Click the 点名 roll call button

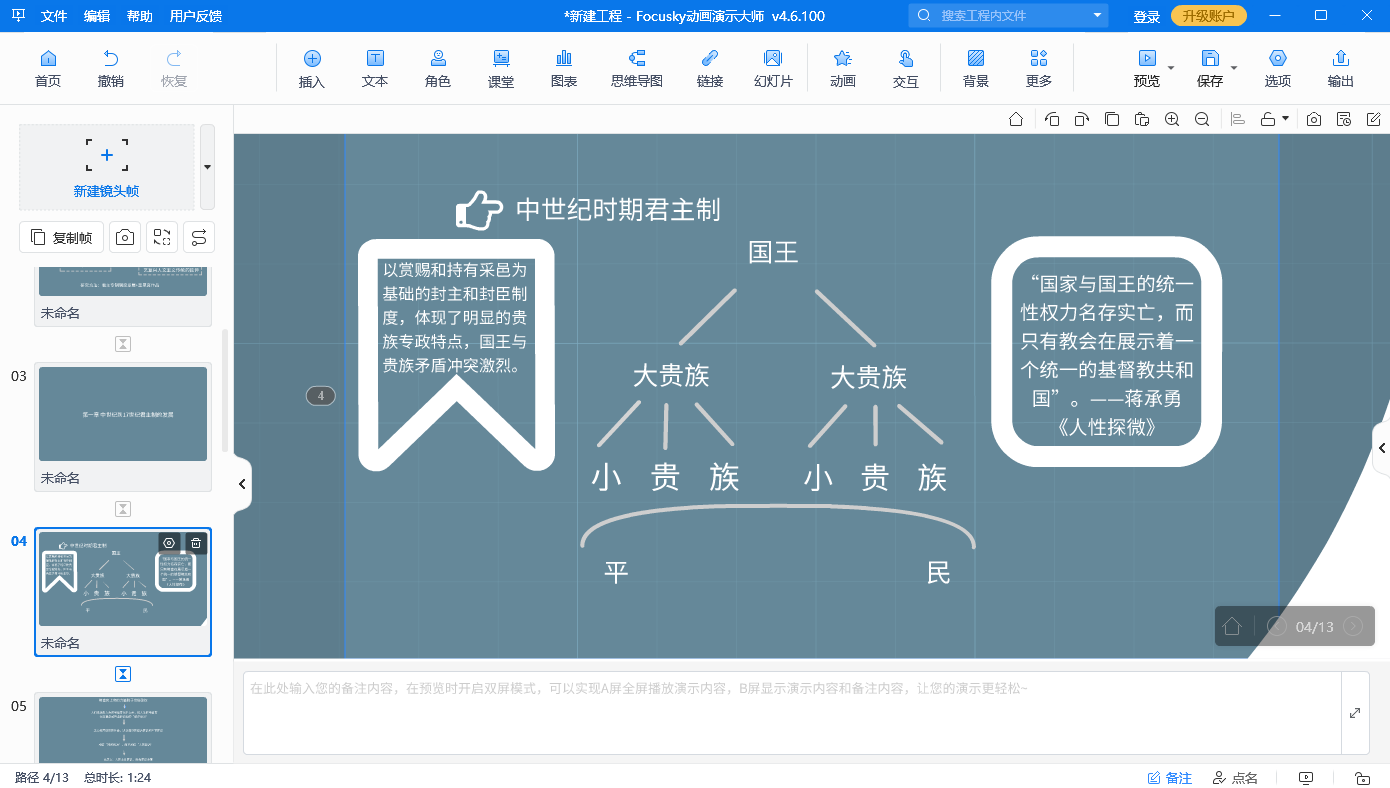pyautogui.click(x=1235, y=777)
